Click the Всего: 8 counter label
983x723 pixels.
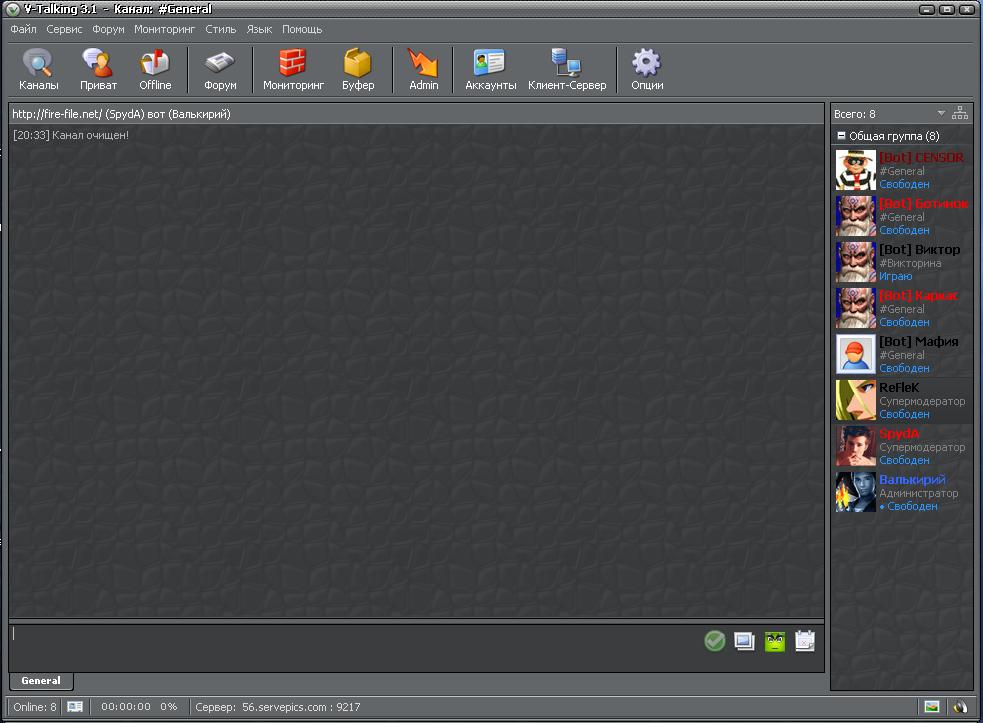point(854,114)
